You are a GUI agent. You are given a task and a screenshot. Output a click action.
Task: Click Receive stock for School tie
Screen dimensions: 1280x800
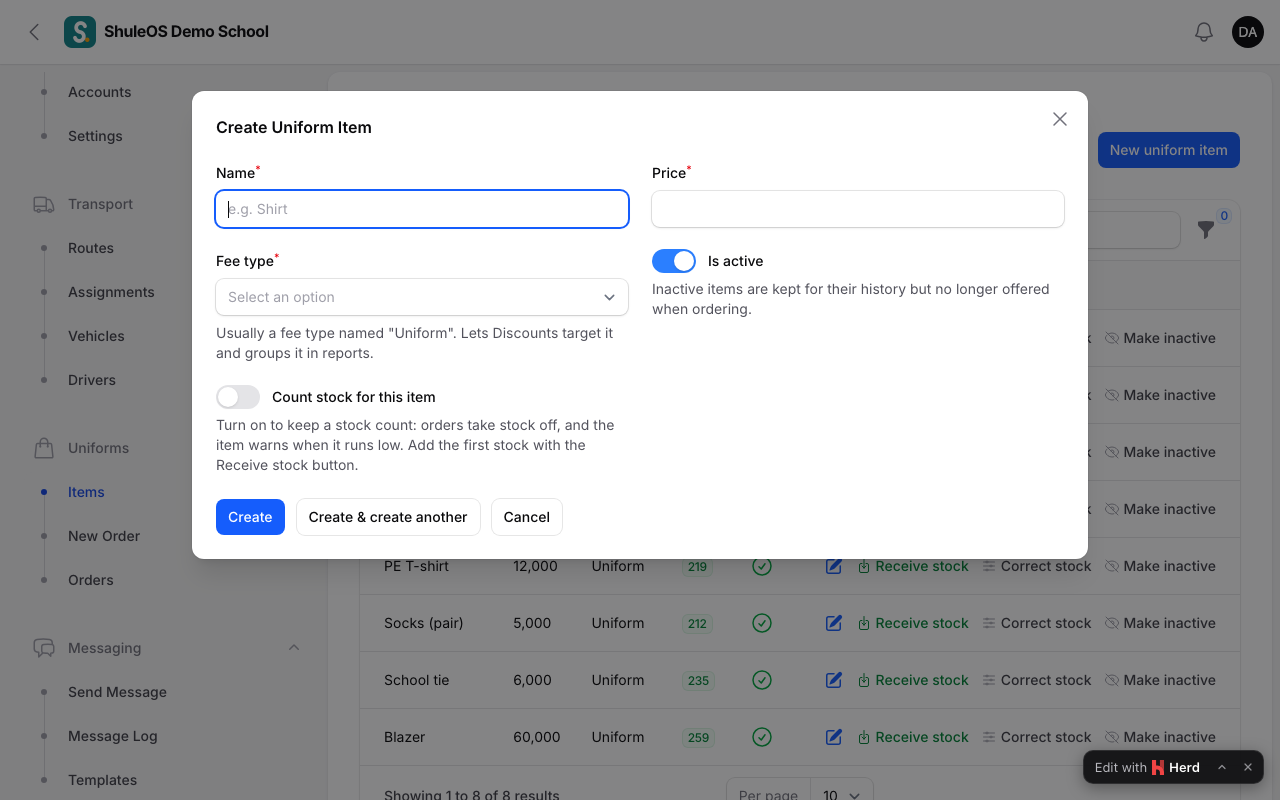(x=912, y=680)
